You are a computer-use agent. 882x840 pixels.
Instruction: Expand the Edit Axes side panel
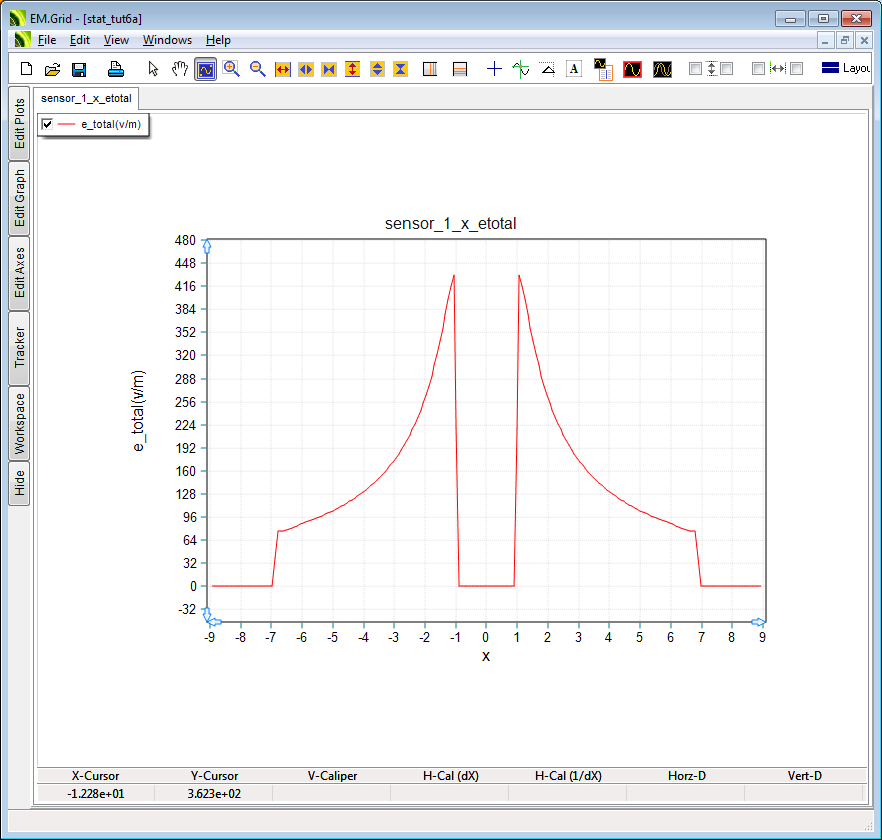click(x=19, y=273)
